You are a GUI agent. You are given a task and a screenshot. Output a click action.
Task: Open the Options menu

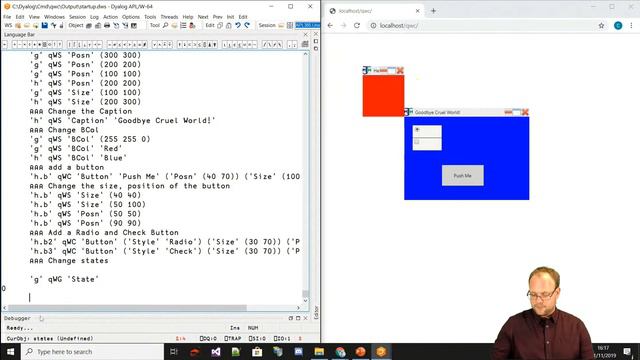[131, 17]
